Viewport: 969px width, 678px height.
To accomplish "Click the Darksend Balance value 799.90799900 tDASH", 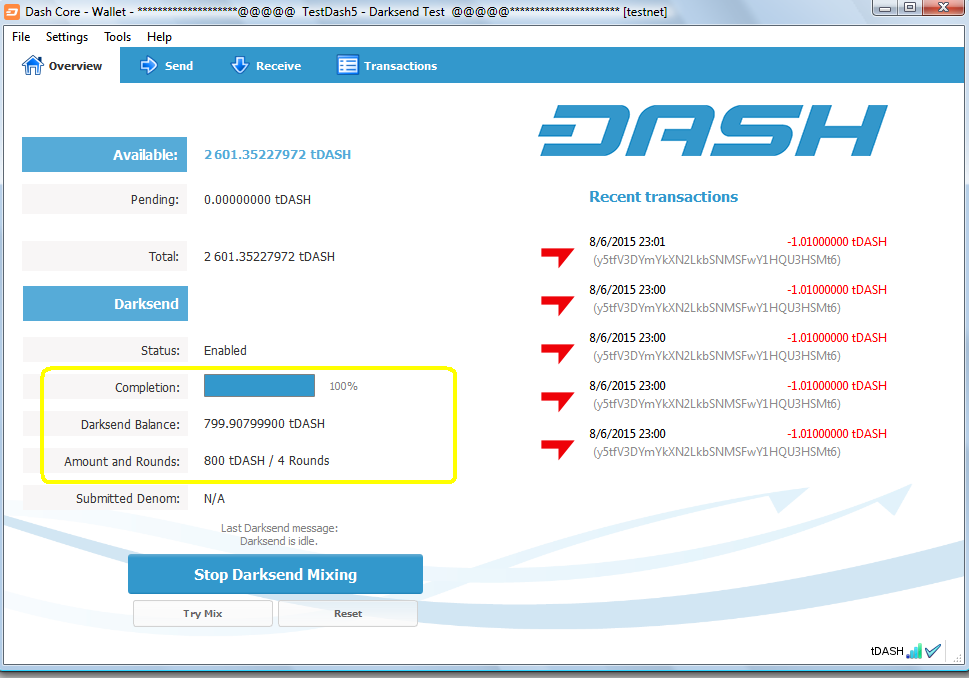I will tap(264, 423).
